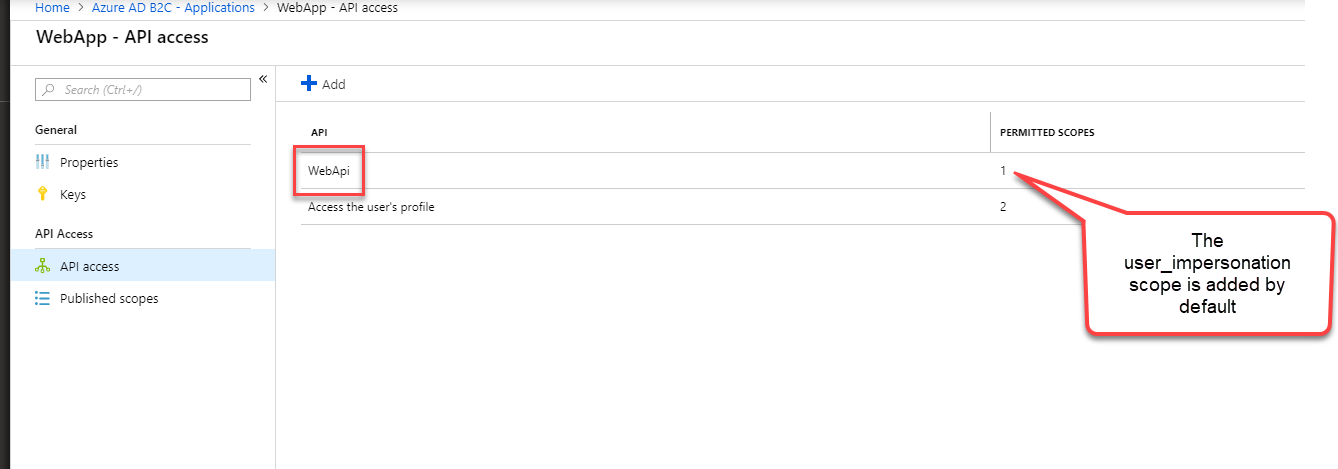
Task: Sort by Permitted Scopes column header
Action: (x=1046, y=133)
